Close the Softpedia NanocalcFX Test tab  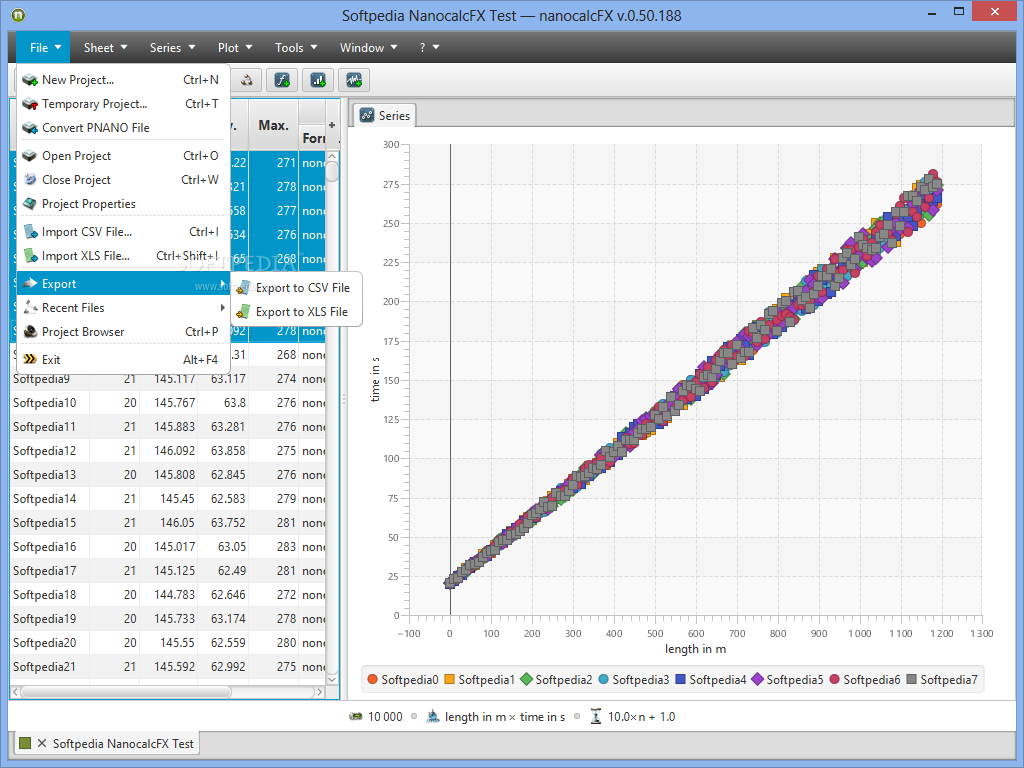tap(42, 743)
